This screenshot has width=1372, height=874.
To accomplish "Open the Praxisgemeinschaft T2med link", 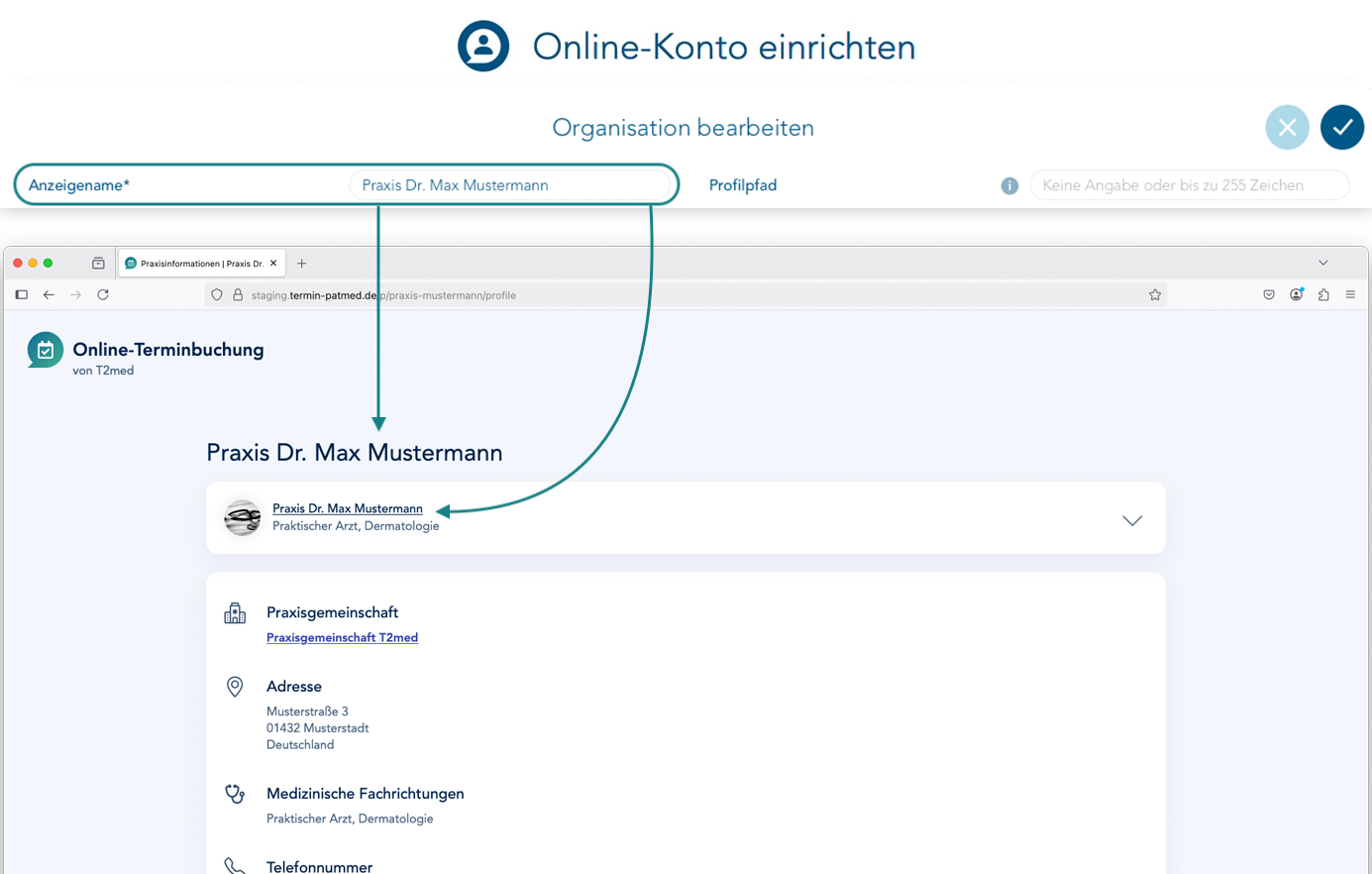I will pyautogui.click(x=342, y=638).
